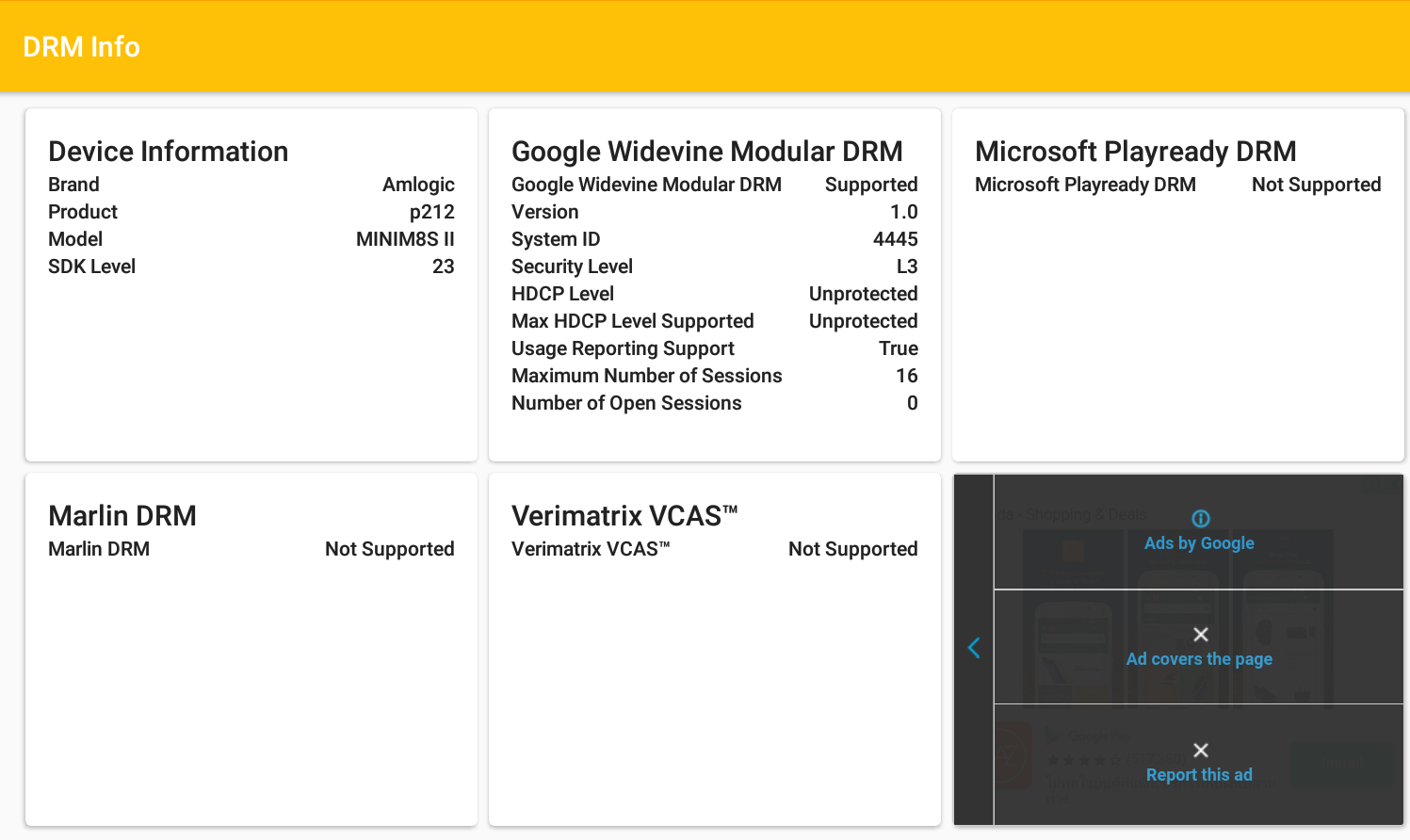Choose Ad covers the page option
This screenshot has width=1410, height=840.
click(1199, 659)
